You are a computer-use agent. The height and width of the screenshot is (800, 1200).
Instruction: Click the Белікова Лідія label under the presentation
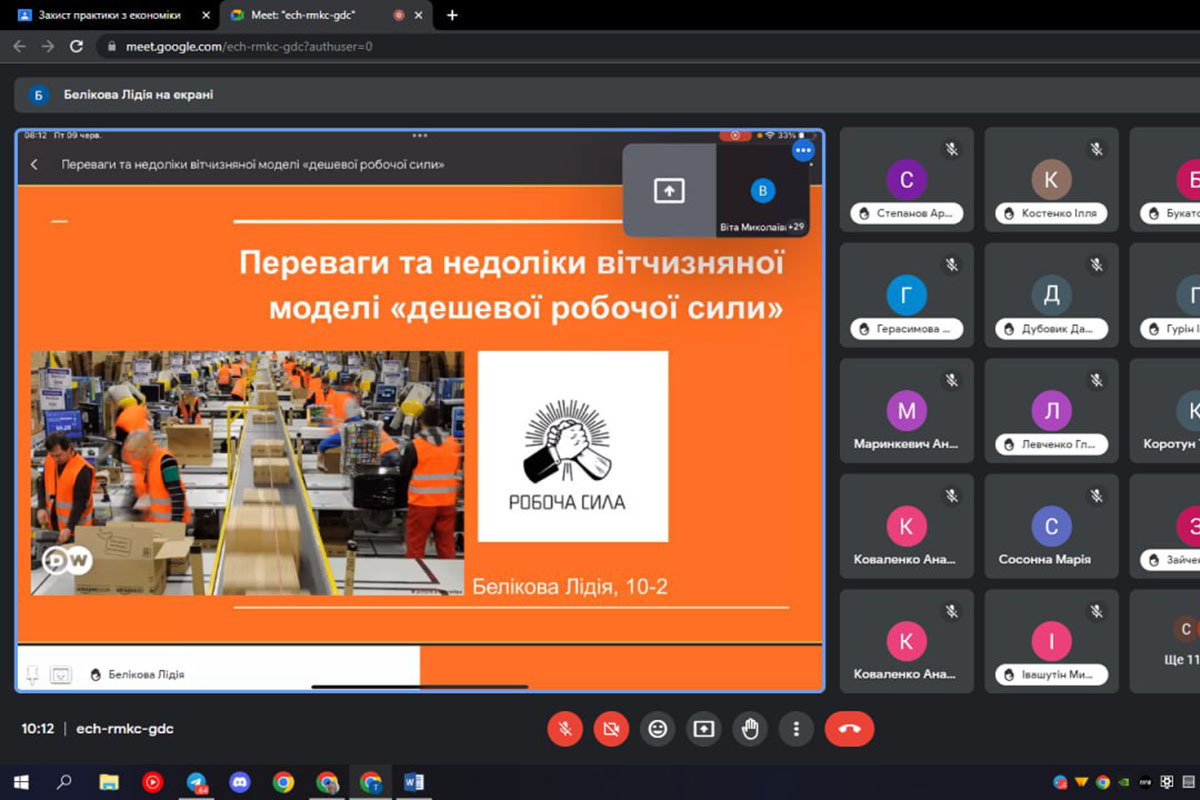tap(146, 675)
